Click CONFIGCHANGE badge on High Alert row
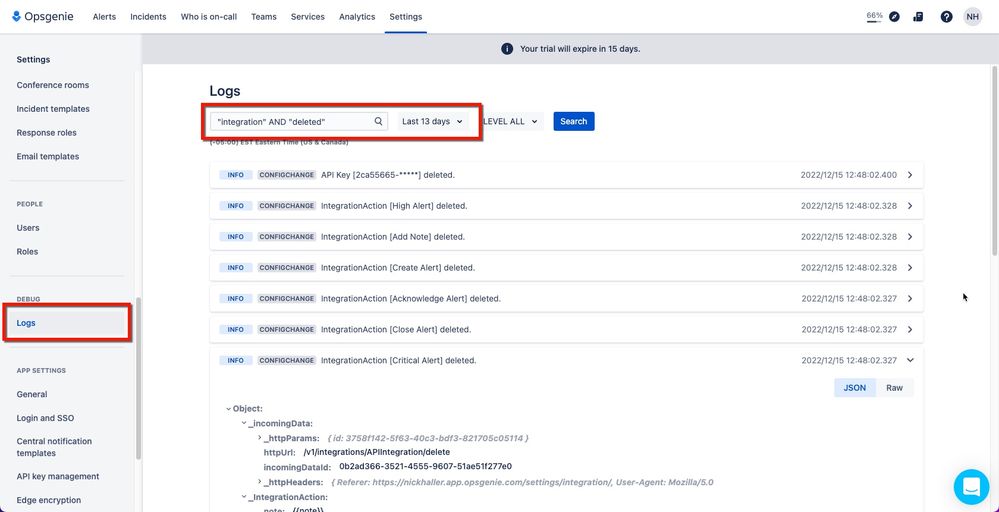Image resolution: width=999 pixels, height=512 pixels. (287, 206)
